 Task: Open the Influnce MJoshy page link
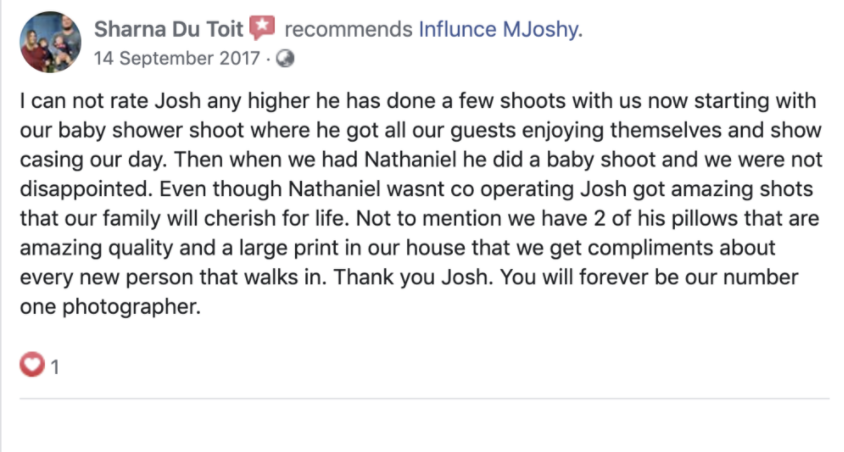(501, 29)
